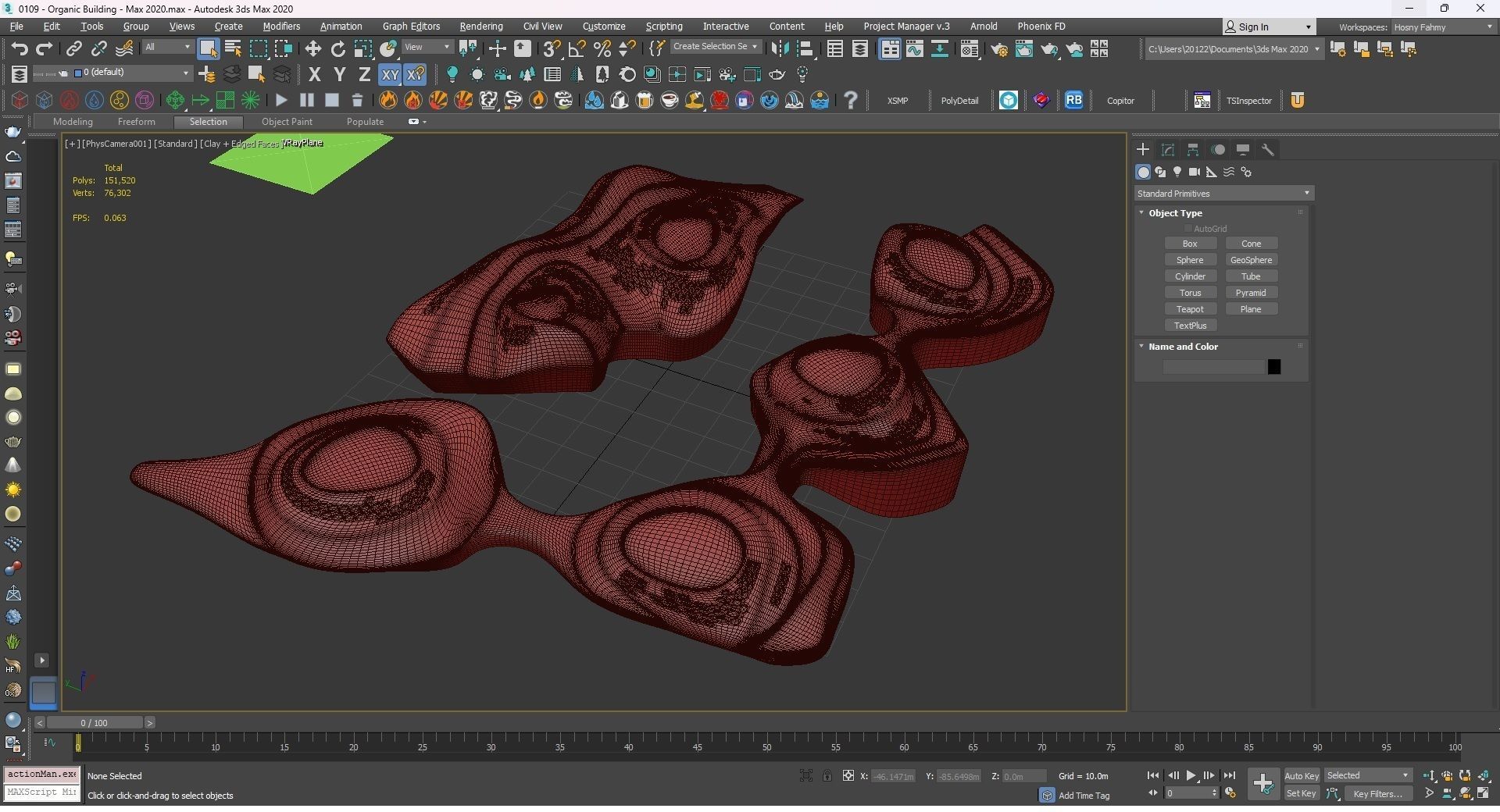Open the Workspaces dropdown
Screen dimensions: 1500x812
(x=1442, y=27)
